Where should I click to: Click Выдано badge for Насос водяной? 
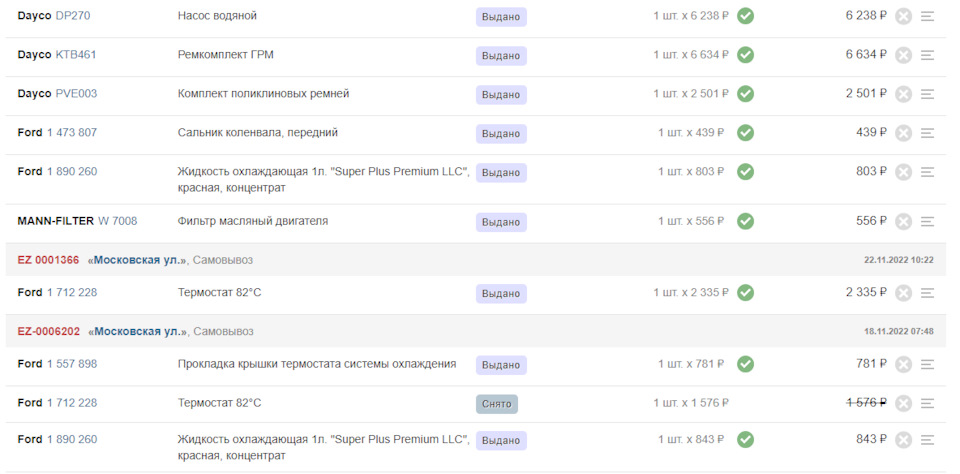[501, 17]
